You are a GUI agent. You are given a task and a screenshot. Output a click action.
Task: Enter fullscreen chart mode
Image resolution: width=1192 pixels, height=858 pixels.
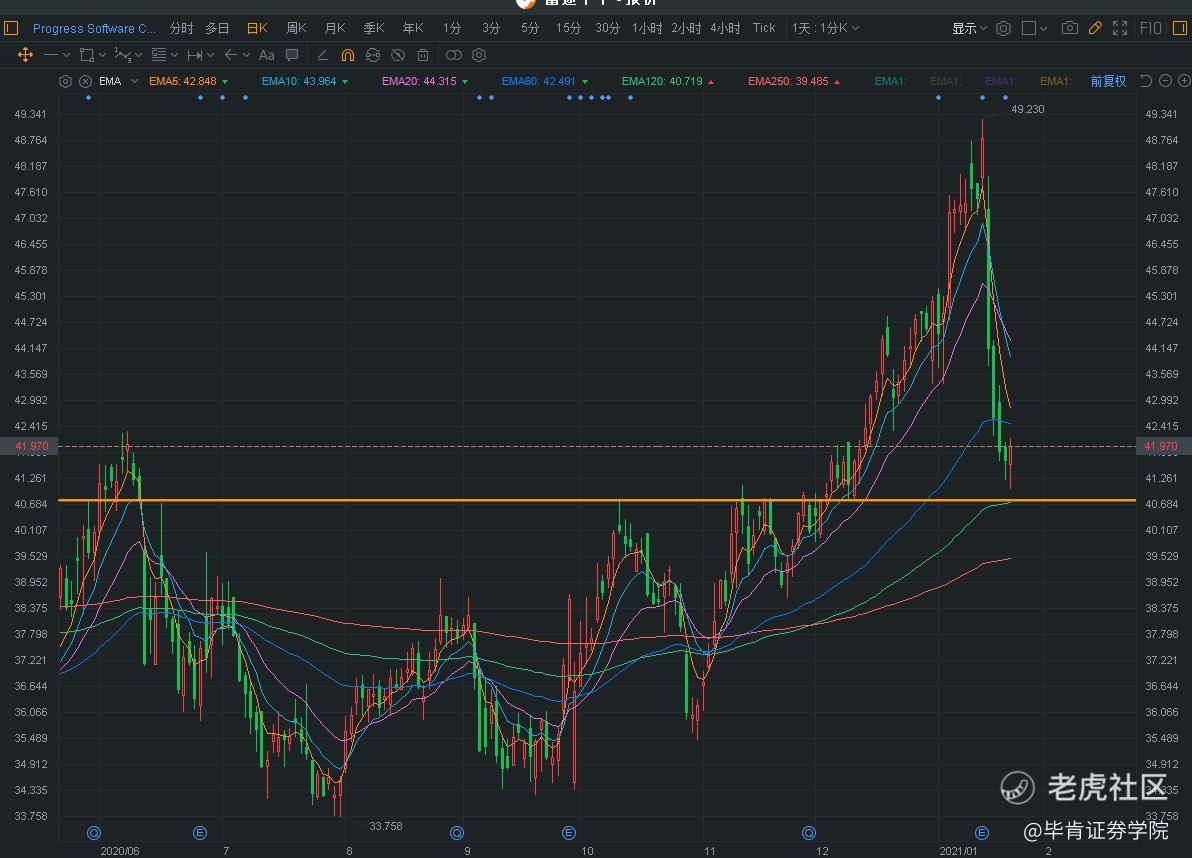(1120, 28)
